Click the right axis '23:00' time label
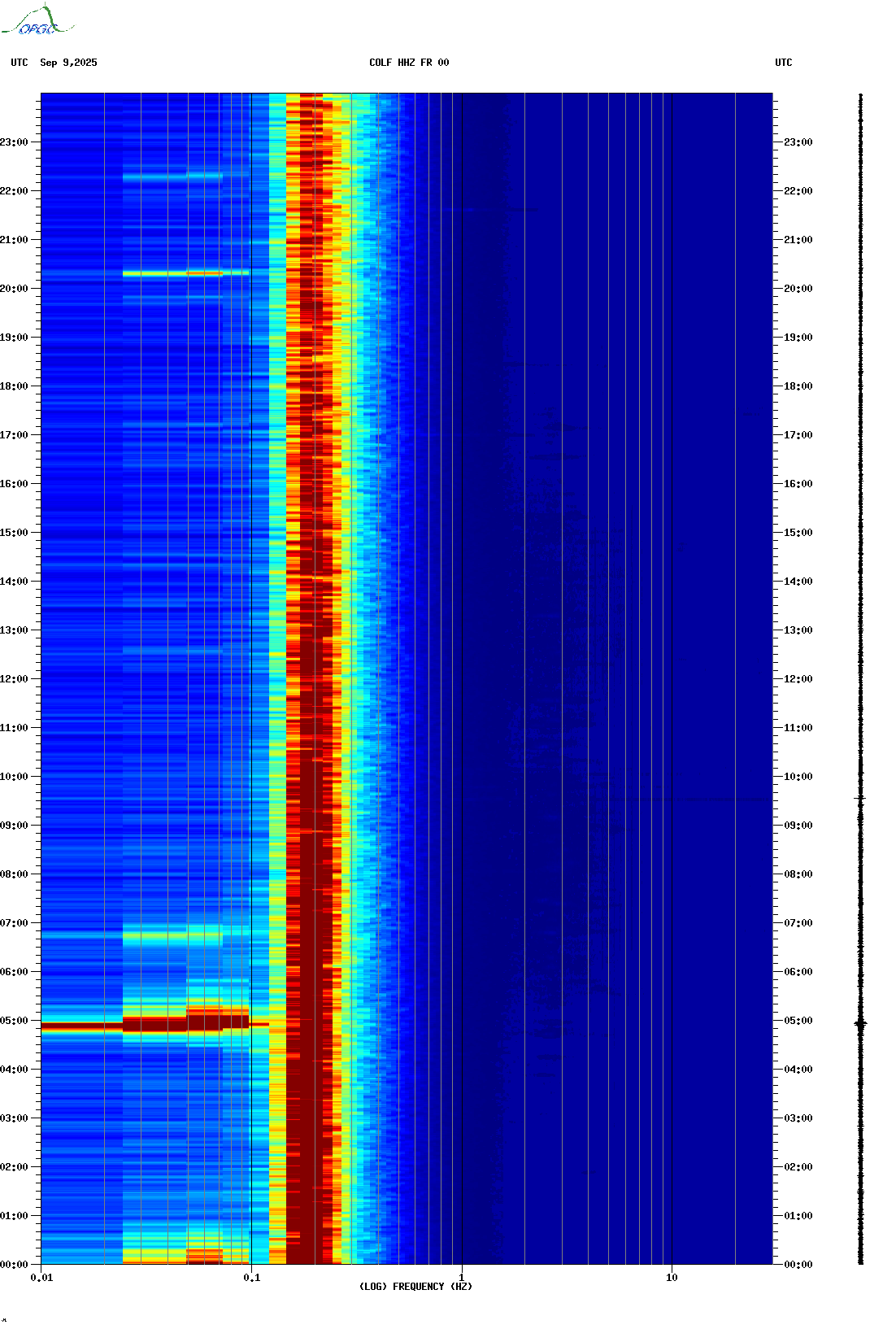The width and height of the screenshot is (896, 1329). point(798,142)
